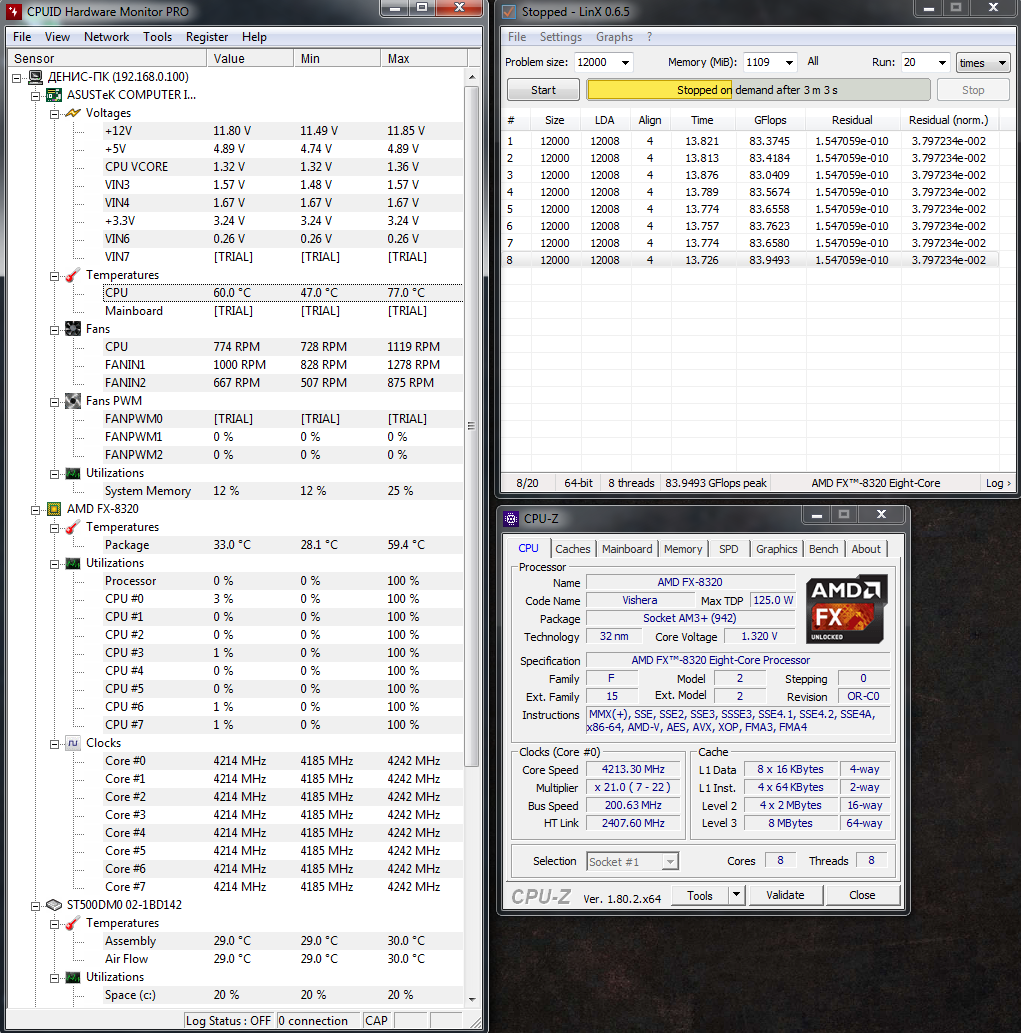This screenshot has width=1021, height=1033.
Task: Open the Settings menu in LinX
Action: (561, 37)
